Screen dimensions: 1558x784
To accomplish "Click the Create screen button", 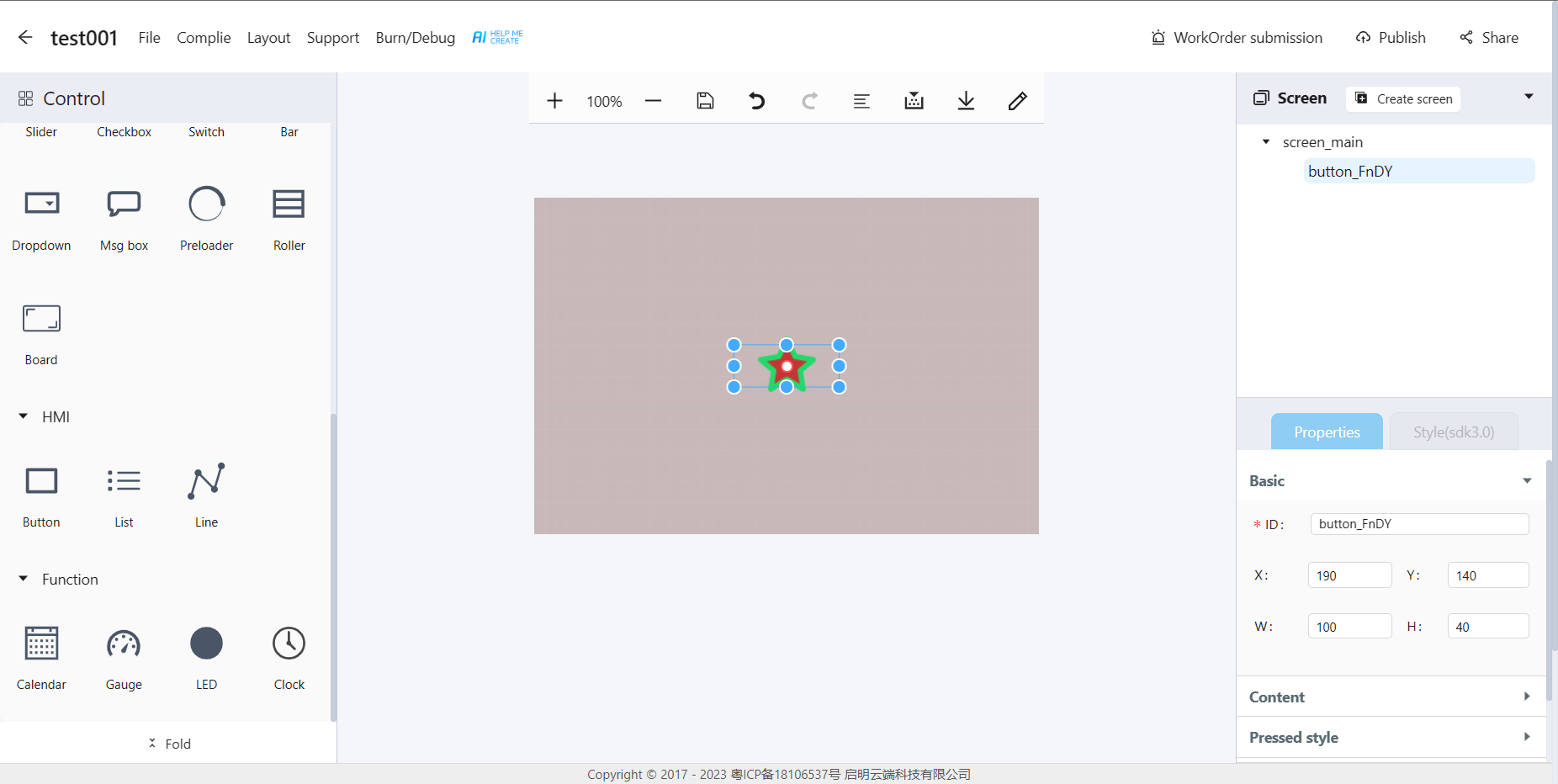I will coord(1403,98).
